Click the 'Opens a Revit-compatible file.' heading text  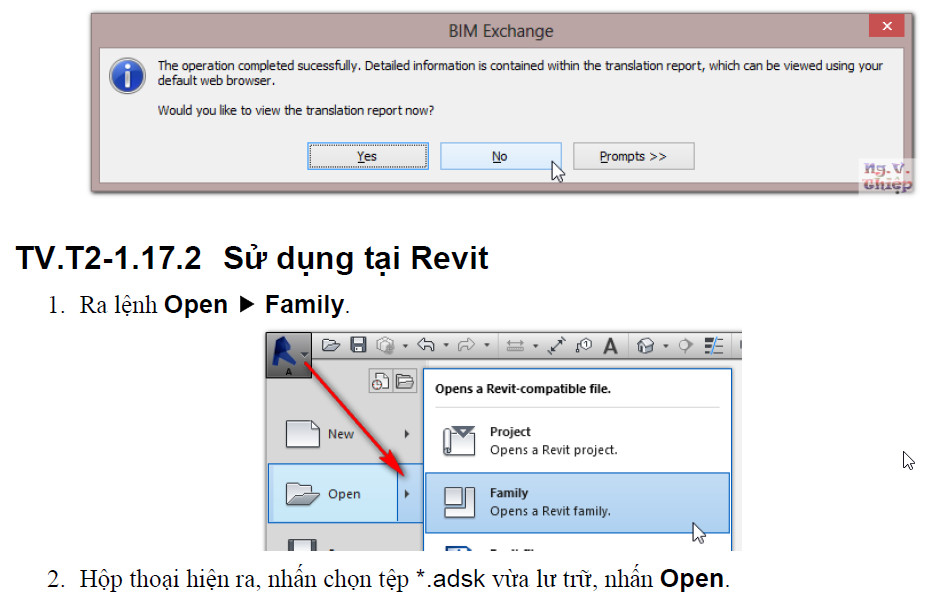click(x=522, y=389)
